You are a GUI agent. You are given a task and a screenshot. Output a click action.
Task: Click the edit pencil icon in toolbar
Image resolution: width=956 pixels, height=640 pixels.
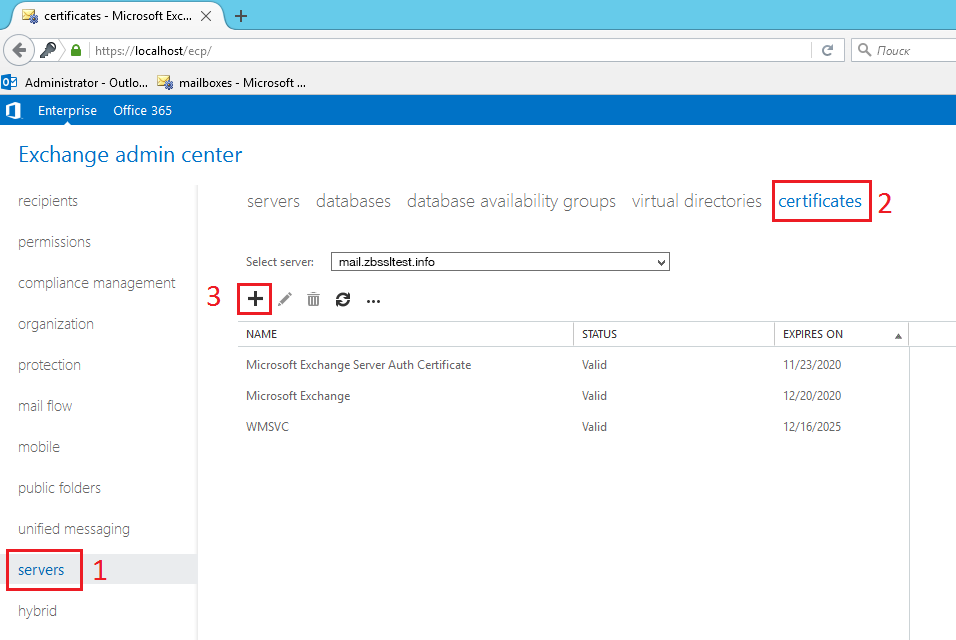pos(285,299)
